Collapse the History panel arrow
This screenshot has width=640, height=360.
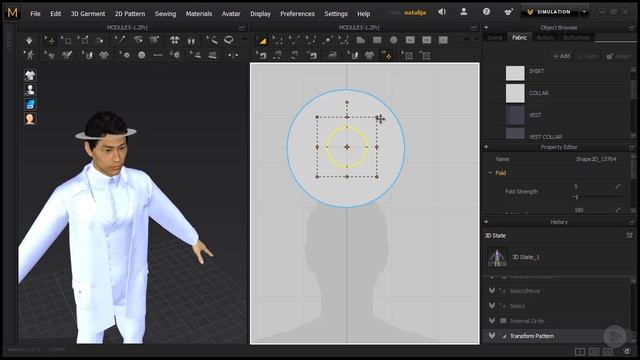(x=486, y=222)
